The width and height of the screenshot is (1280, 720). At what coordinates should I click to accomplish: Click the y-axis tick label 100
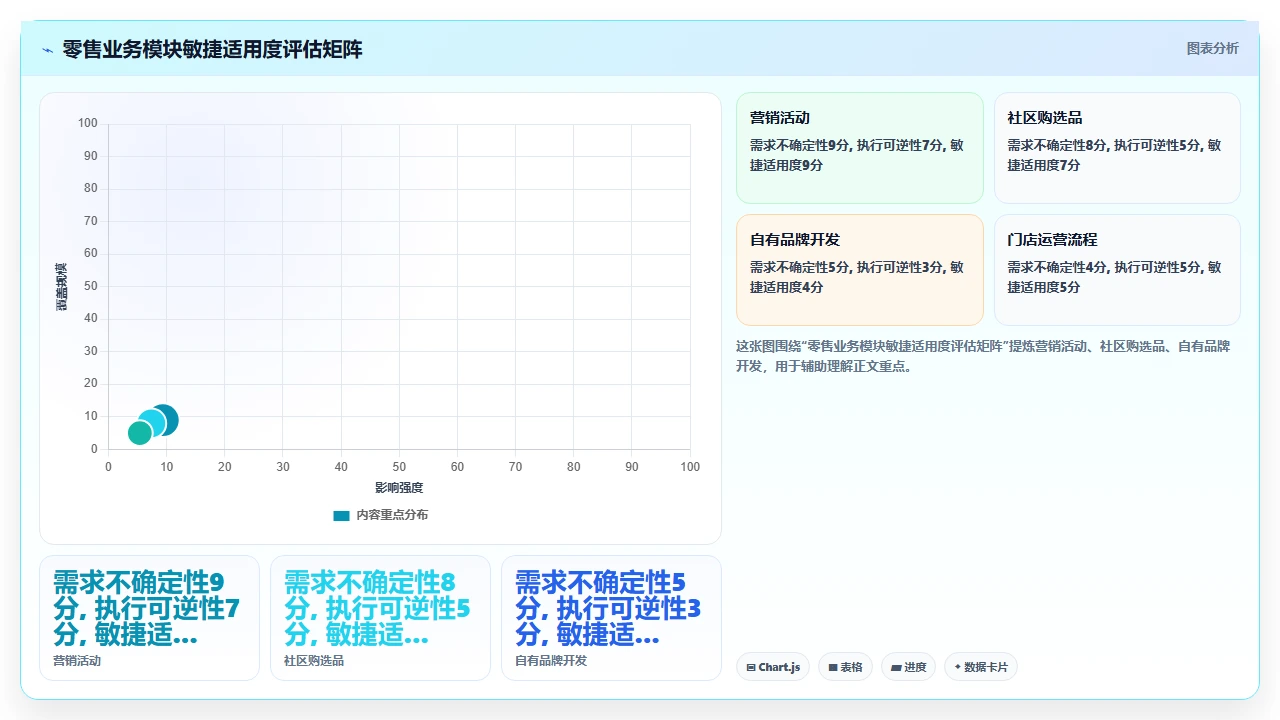click(88, 124)
